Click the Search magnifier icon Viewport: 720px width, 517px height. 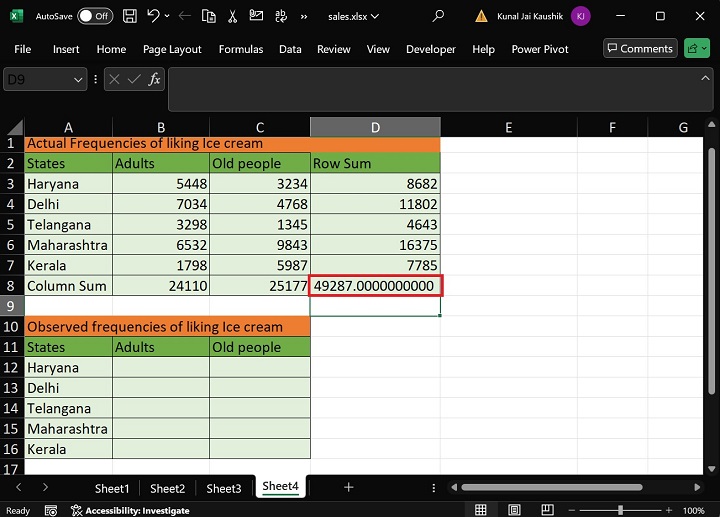pos(438,16)
